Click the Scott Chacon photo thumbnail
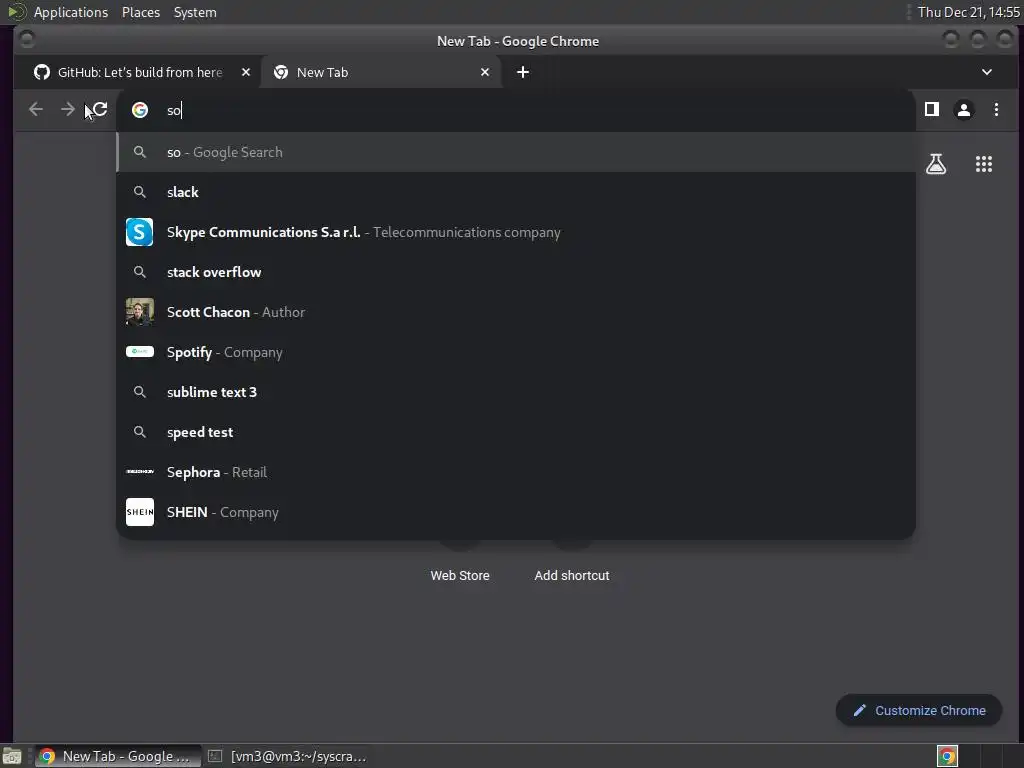 click(x=140, y=312)
